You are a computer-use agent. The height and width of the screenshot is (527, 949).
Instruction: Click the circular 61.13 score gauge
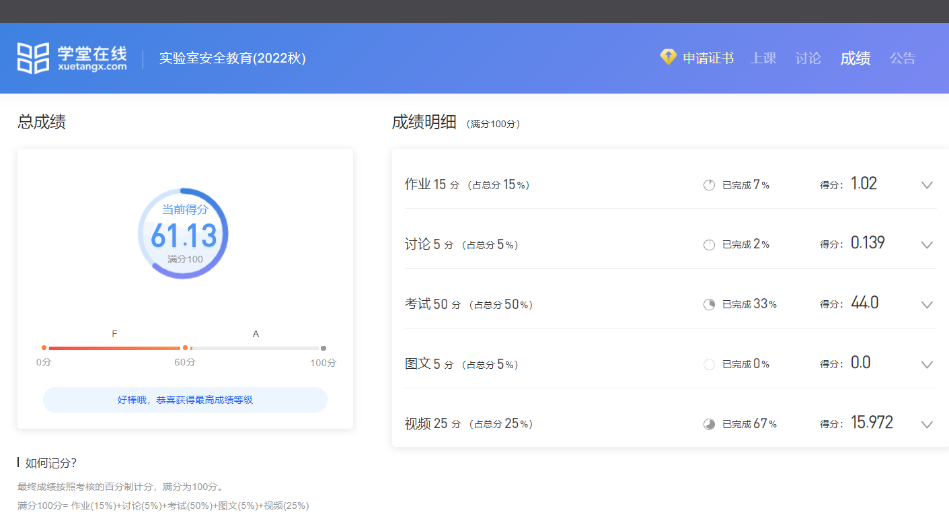tap(183, 234)
